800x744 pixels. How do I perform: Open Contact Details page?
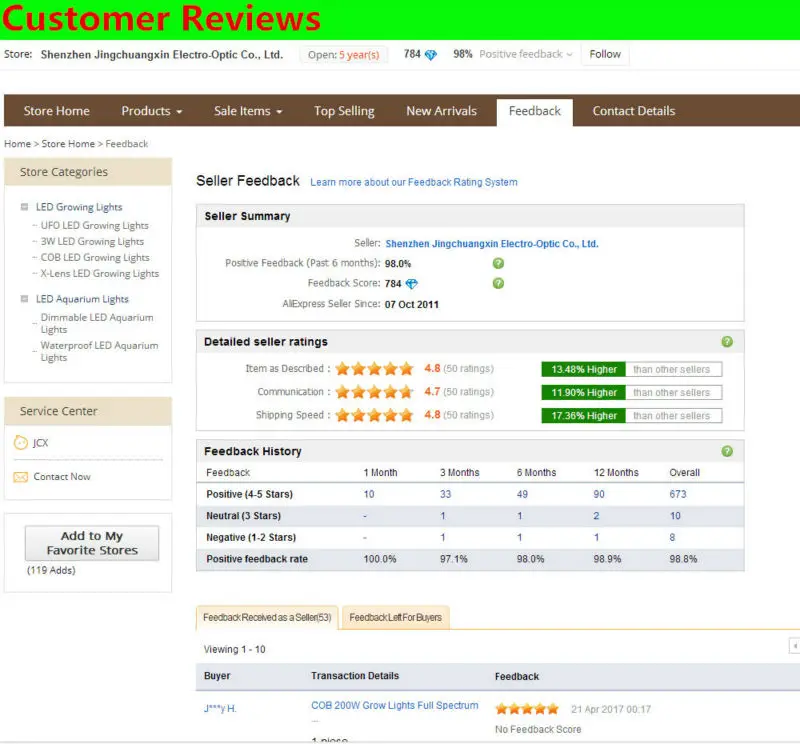(634, 111)
